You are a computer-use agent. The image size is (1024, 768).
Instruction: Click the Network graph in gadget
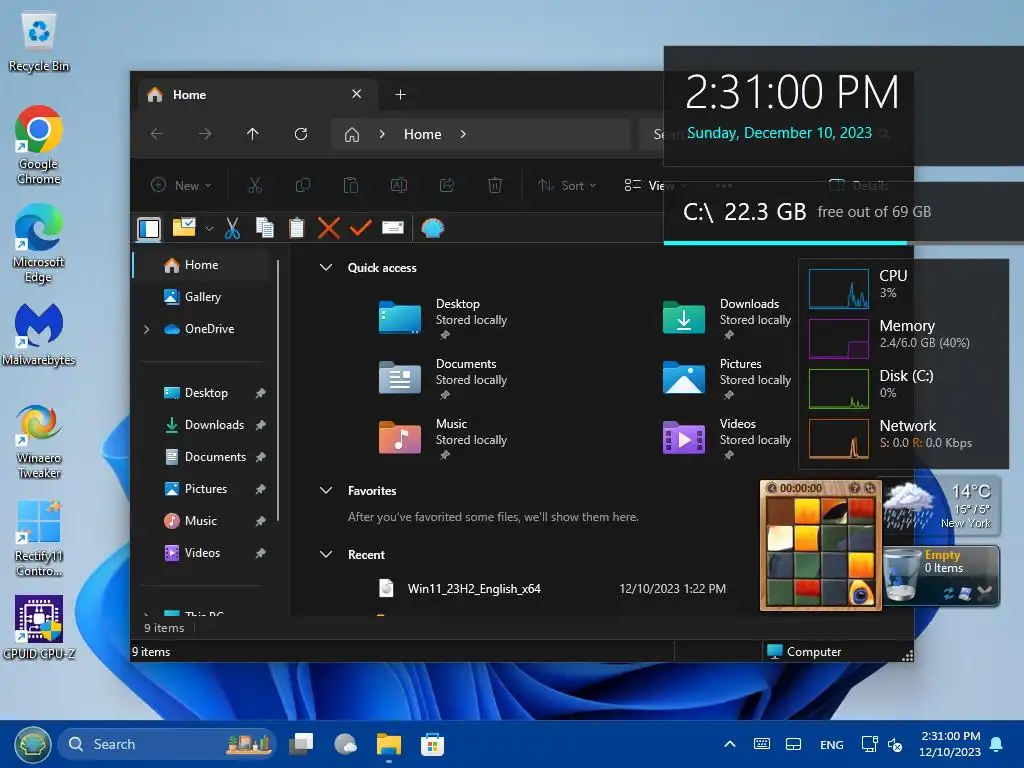pos(839,438)
